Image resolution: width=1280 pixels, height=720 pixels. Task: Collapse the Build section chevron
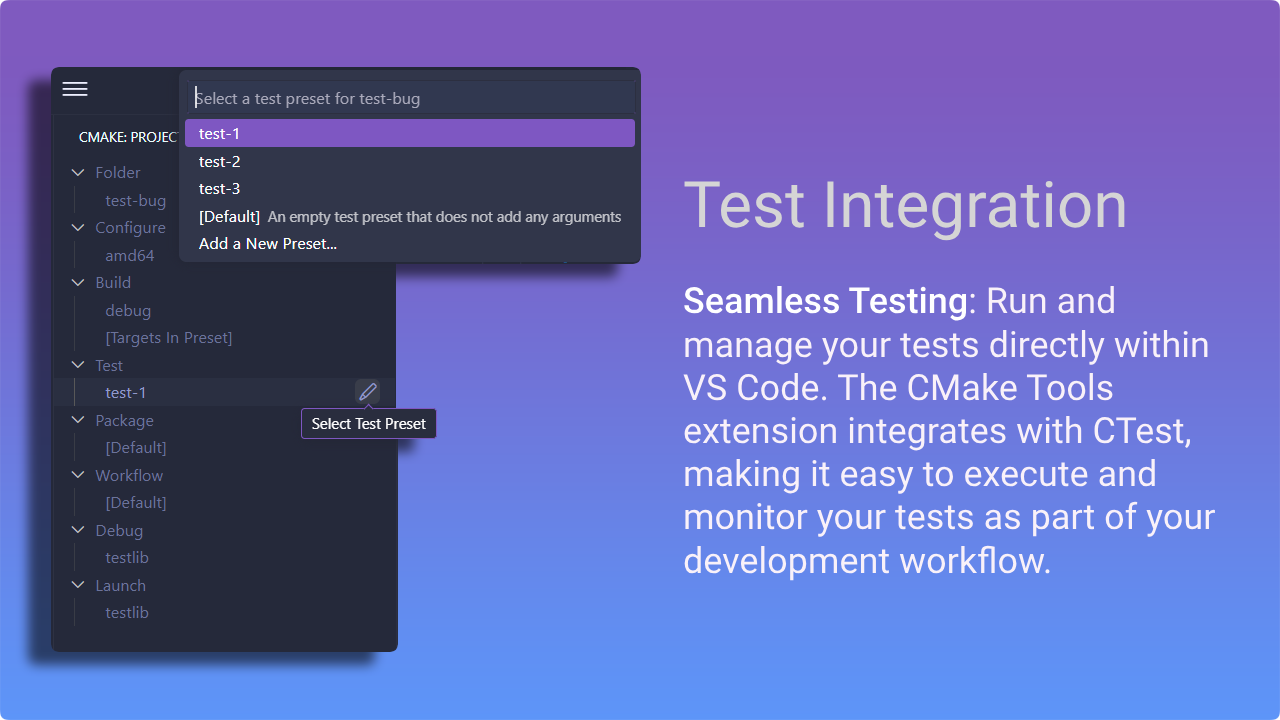pos(79,283)
